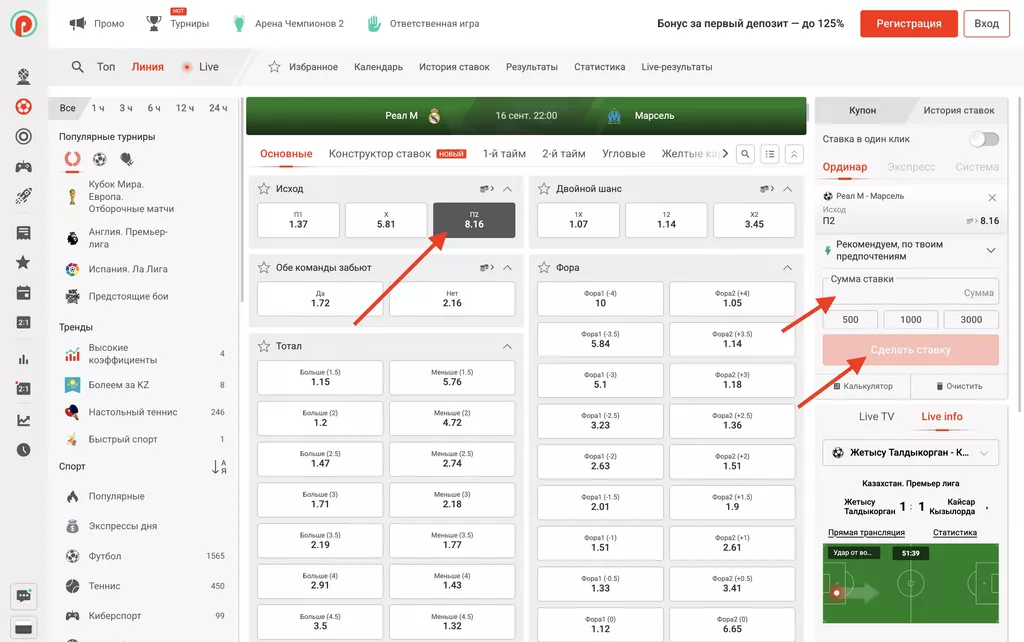Click the gamepad icon in left sidebar
Image resolution: width=1024 pixels, height=642 pixels.
coord(23,167)
